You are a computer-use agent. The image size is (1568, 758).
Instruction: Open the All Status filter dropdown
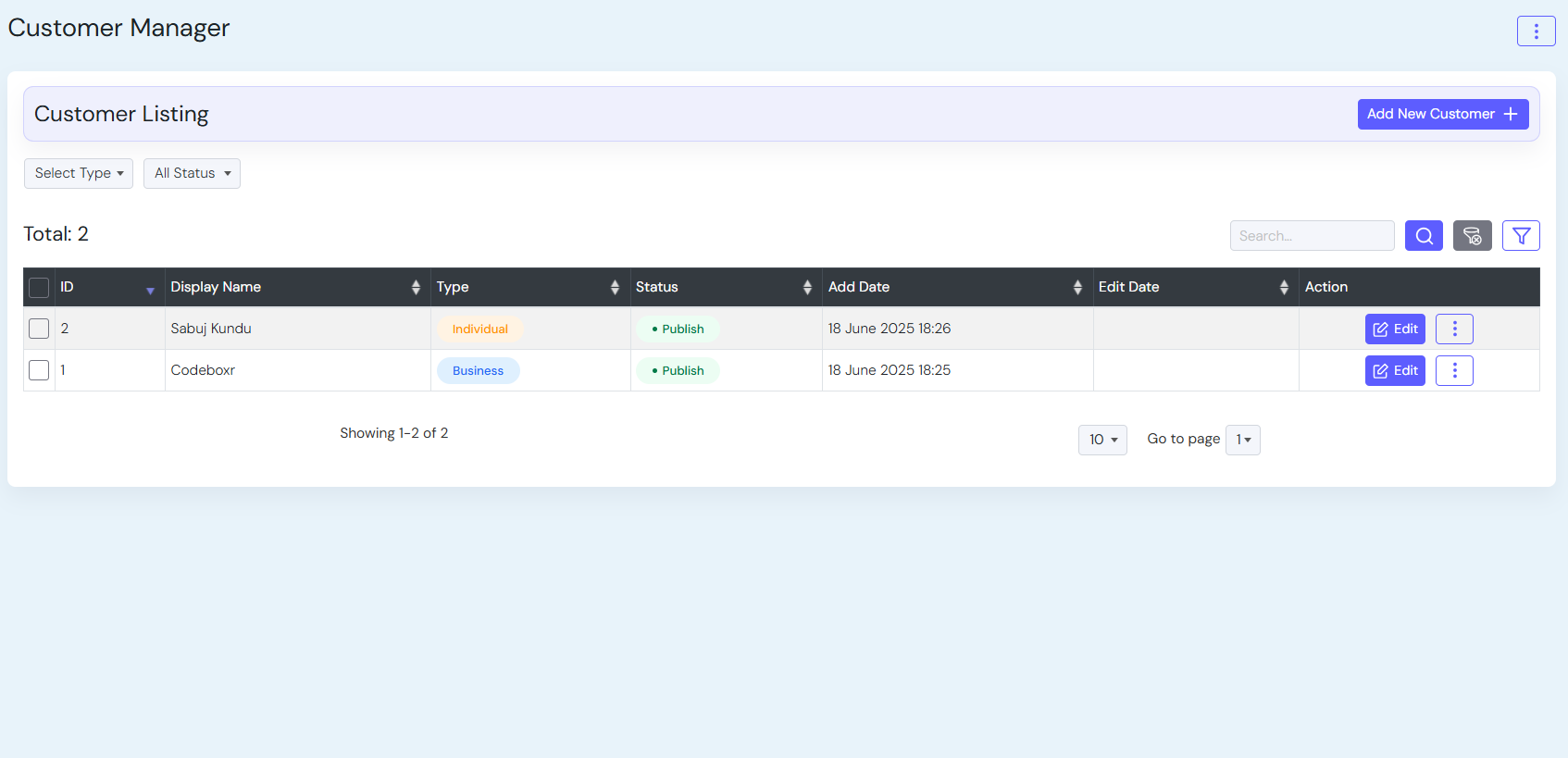click(x=192, y=173)
